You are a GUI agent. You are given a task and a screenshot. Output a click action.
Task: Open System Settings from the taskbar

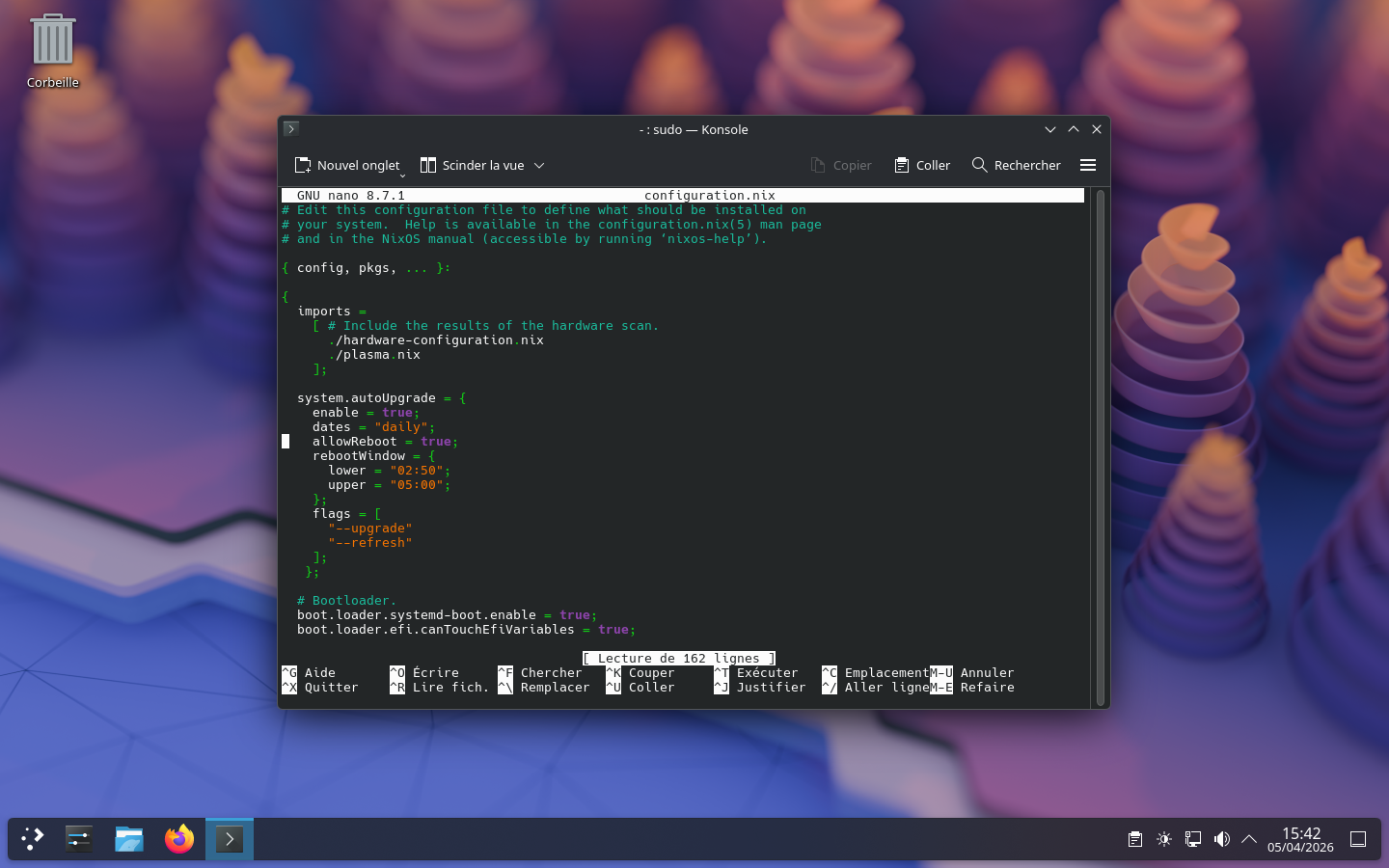pyautogui.click(x=79, y=839)
